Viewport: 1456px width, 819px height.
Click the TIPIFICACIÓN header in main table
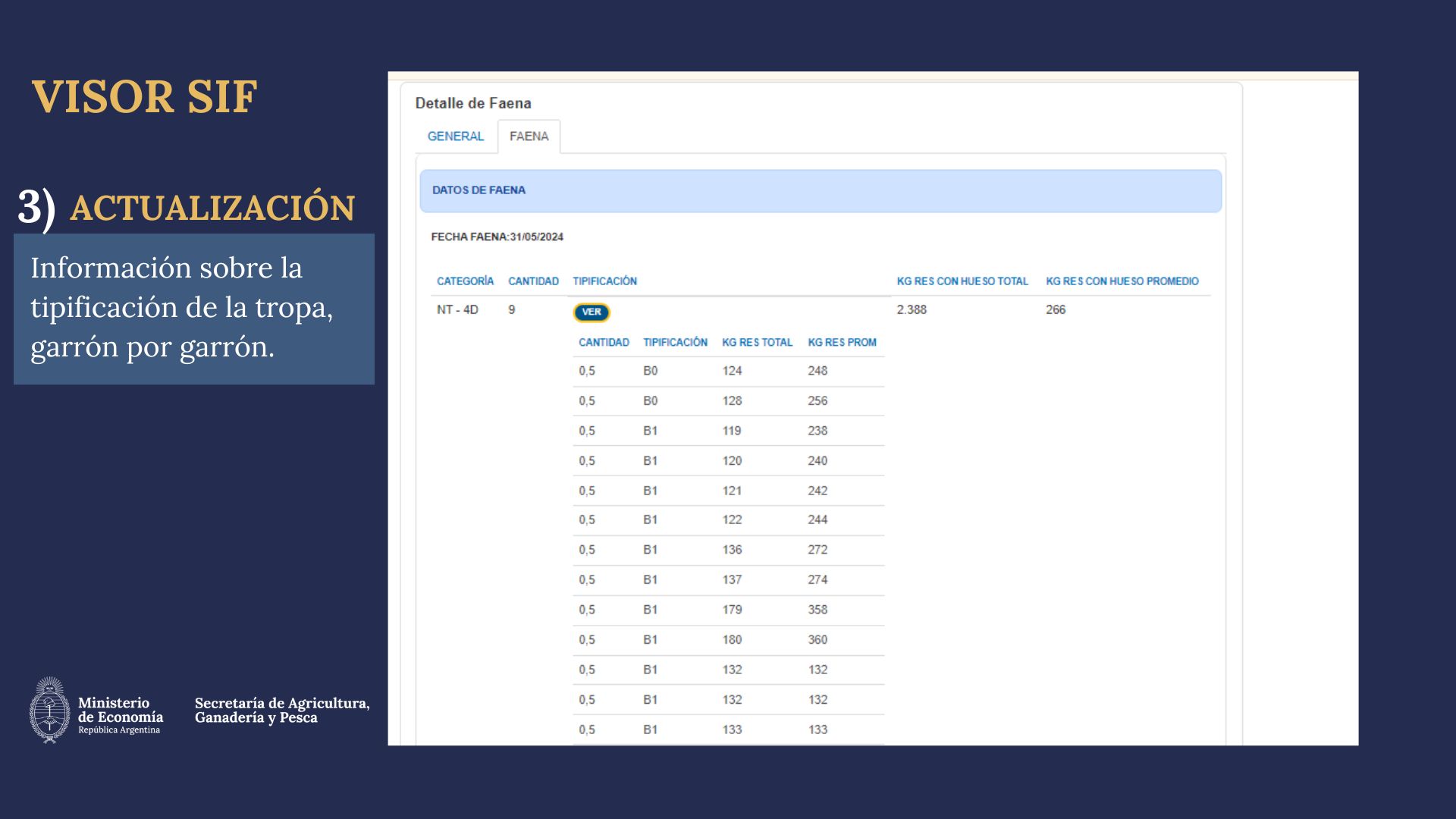coord(604,281)
